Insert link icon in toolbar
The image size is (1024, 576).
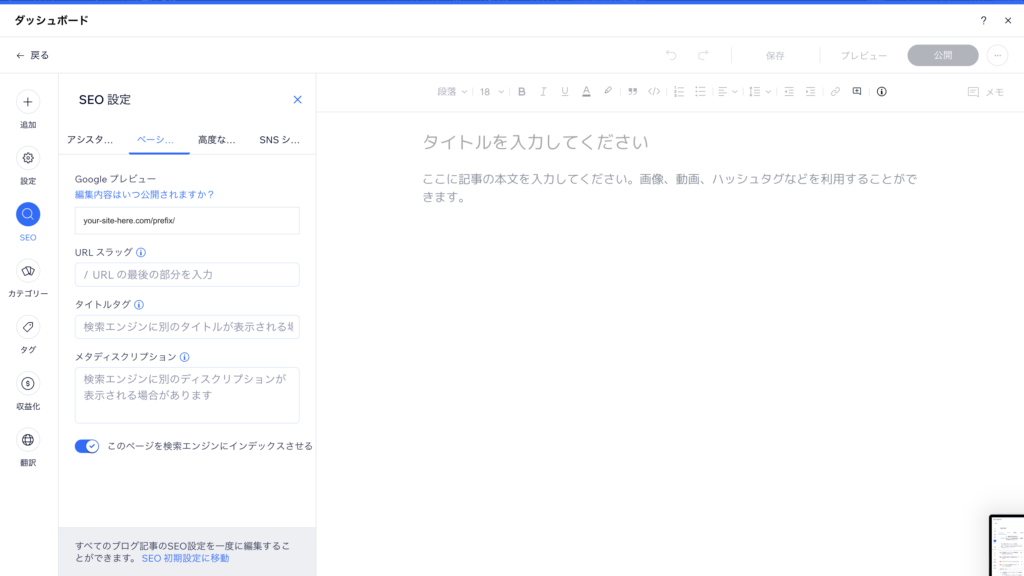pos(835,92)
